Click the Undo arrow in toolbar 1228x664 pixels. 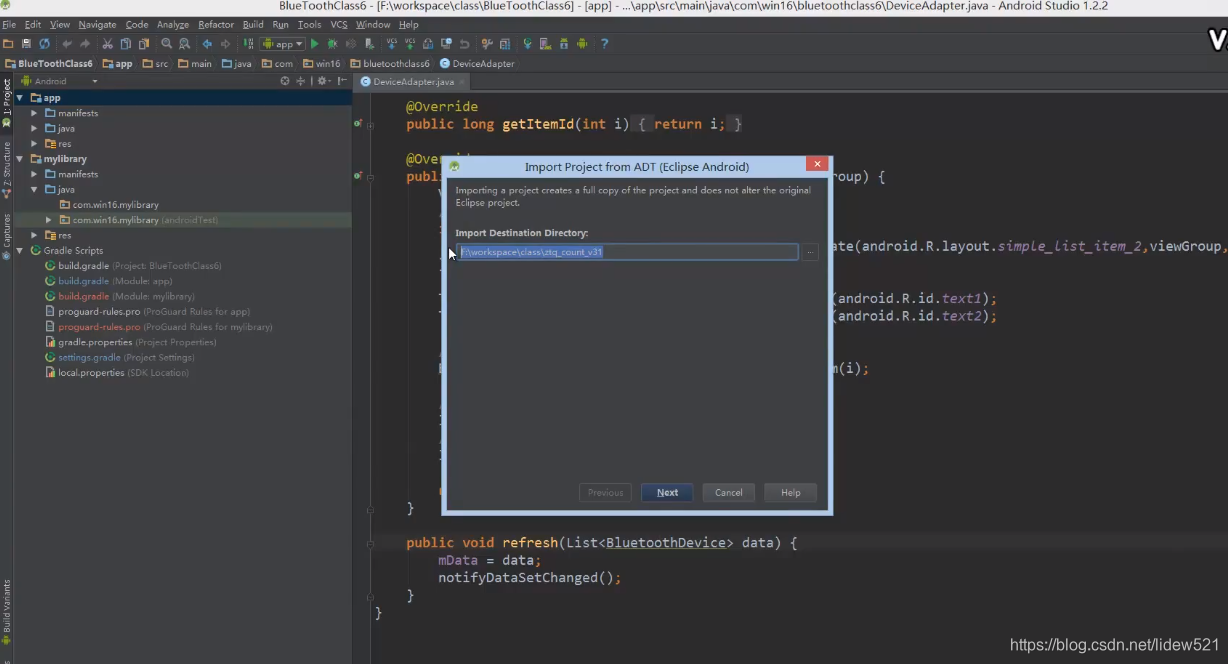tap(67, 44)
